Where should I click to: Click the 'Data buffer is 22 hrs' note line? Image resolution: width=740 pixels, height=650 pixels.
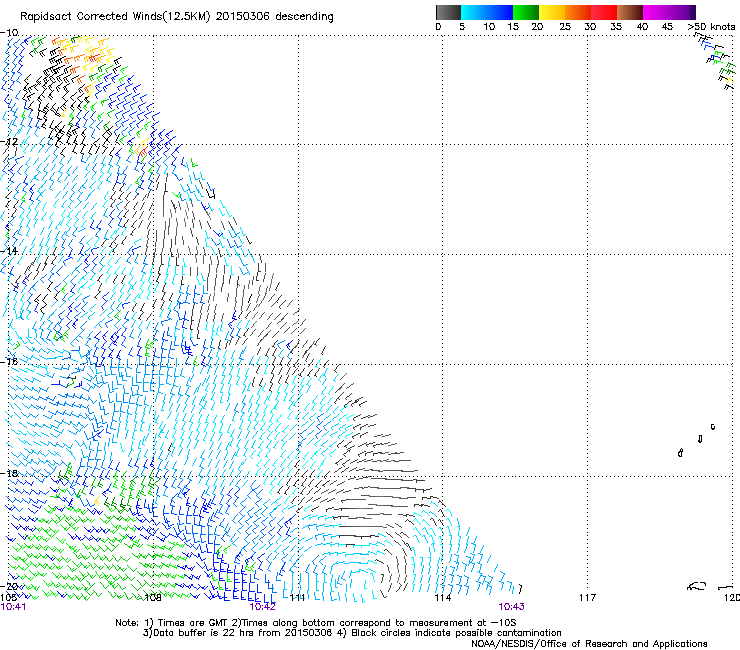[x=352, y=633]
